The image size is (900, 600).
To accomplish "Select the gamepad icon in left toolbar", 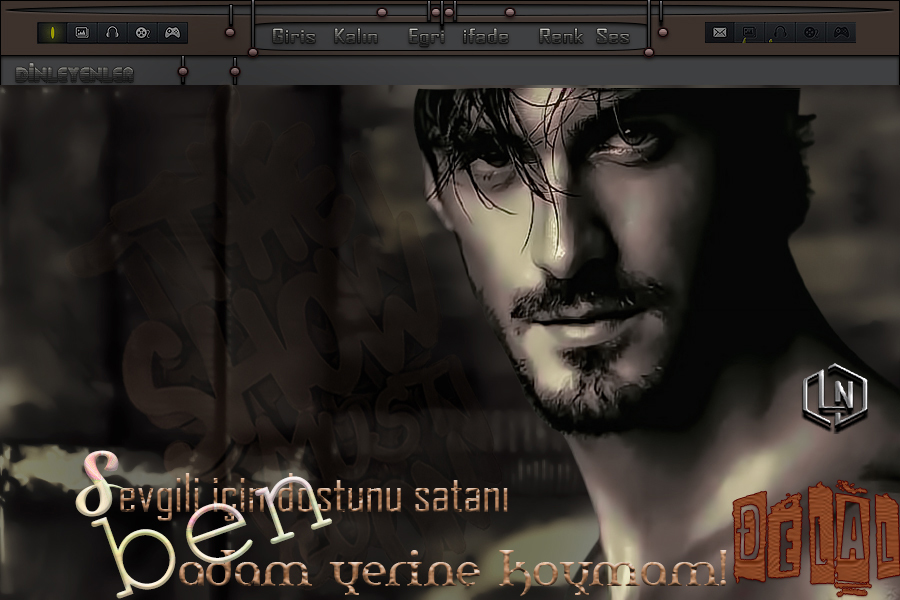I will pyautogui.click(x=172, y=33).
